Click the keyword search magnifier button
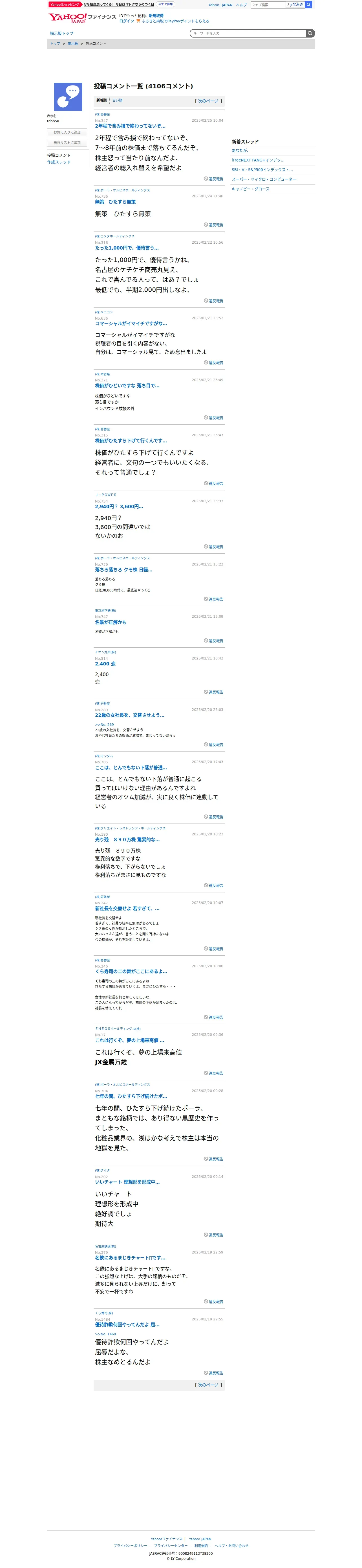 click(x=310, y=34)
